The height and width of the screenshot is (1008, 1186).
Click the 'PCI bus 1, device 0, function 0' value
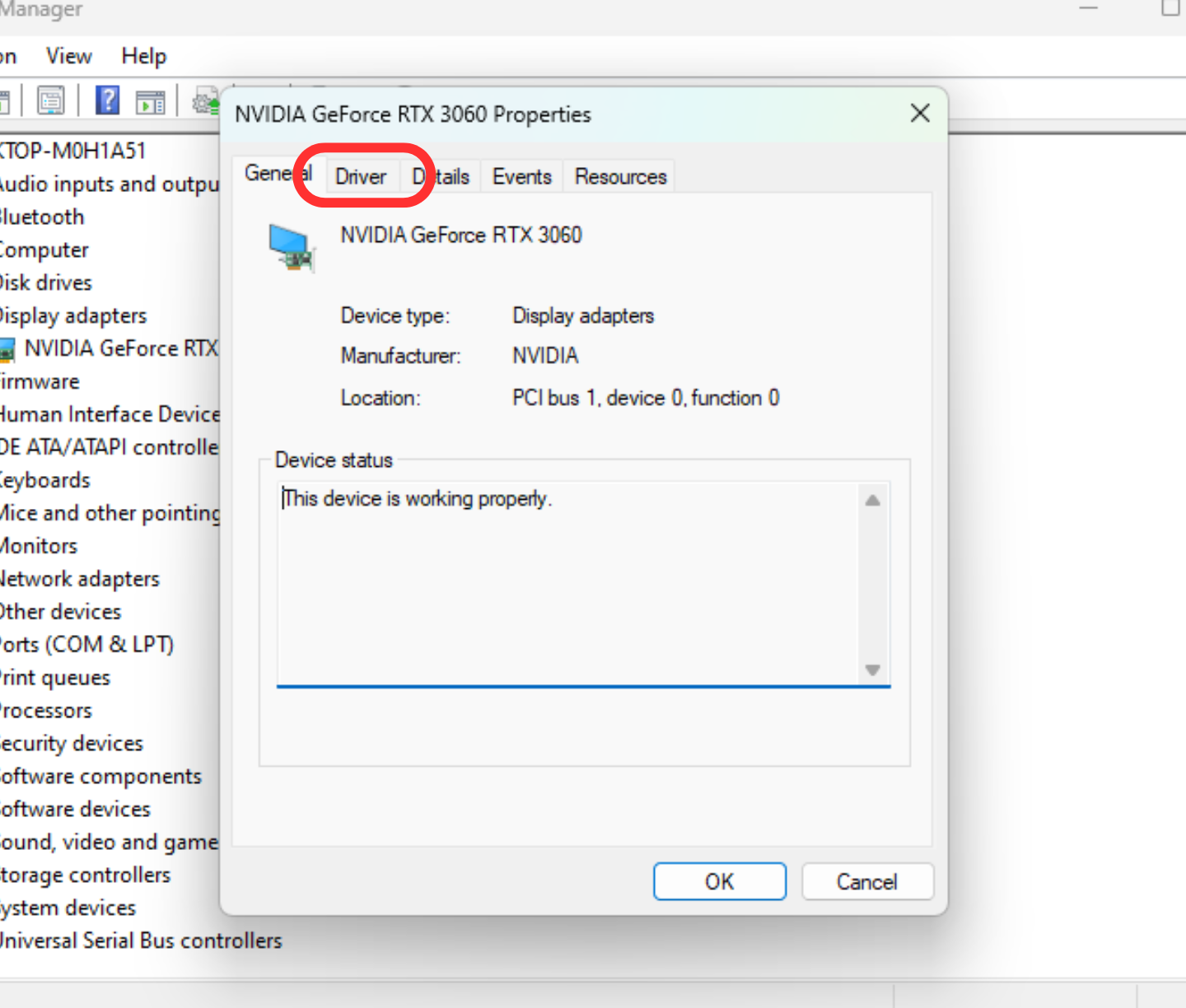pyautogui.click(x=646, y=398)
